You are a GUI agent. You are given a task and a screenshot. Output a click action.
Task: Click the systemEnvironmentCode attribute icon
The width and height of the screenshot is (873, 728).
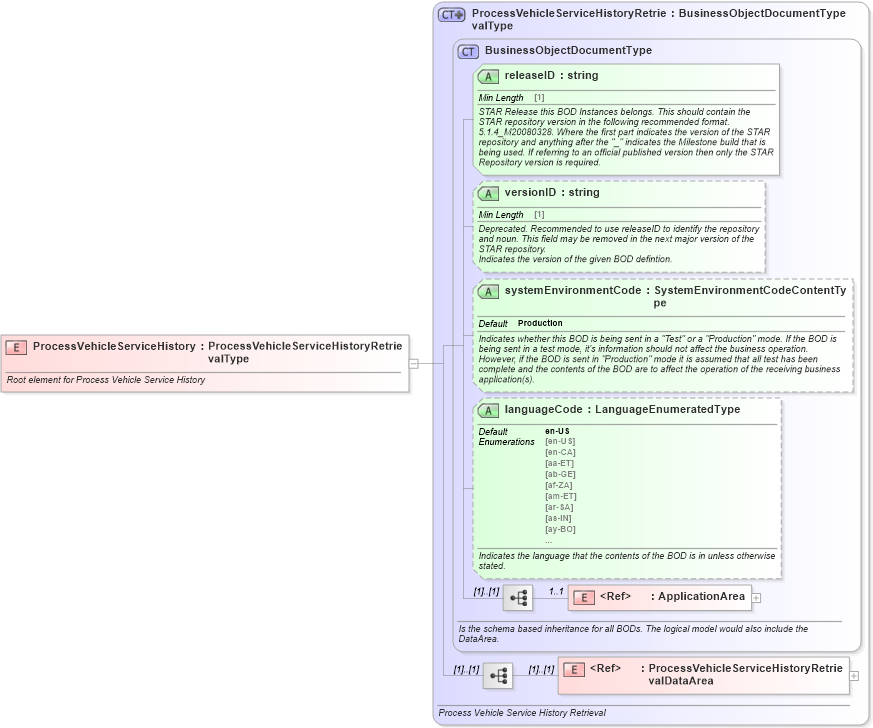(x=488, y=290)
